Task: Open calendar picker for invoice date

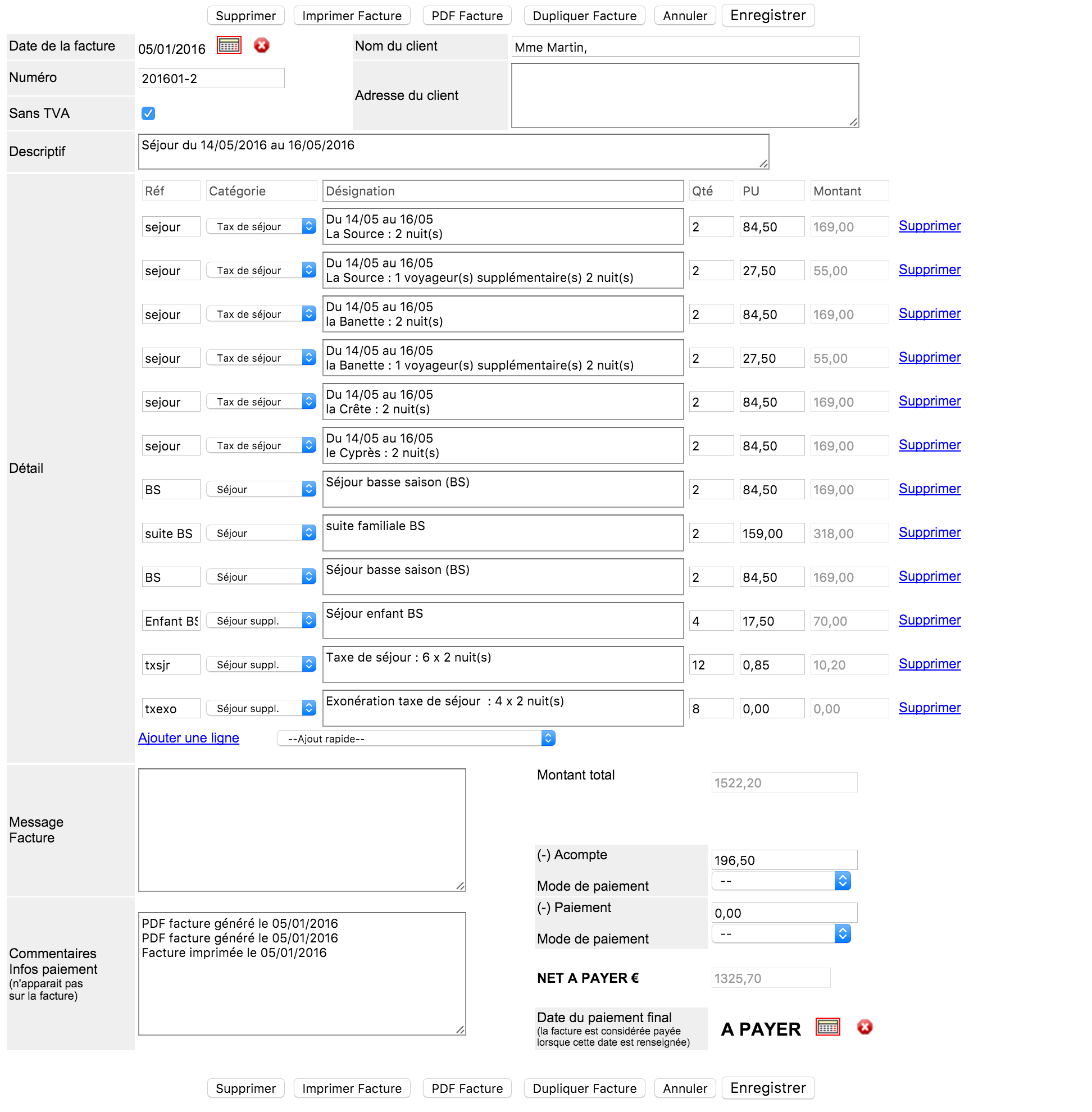Action: 229,45
